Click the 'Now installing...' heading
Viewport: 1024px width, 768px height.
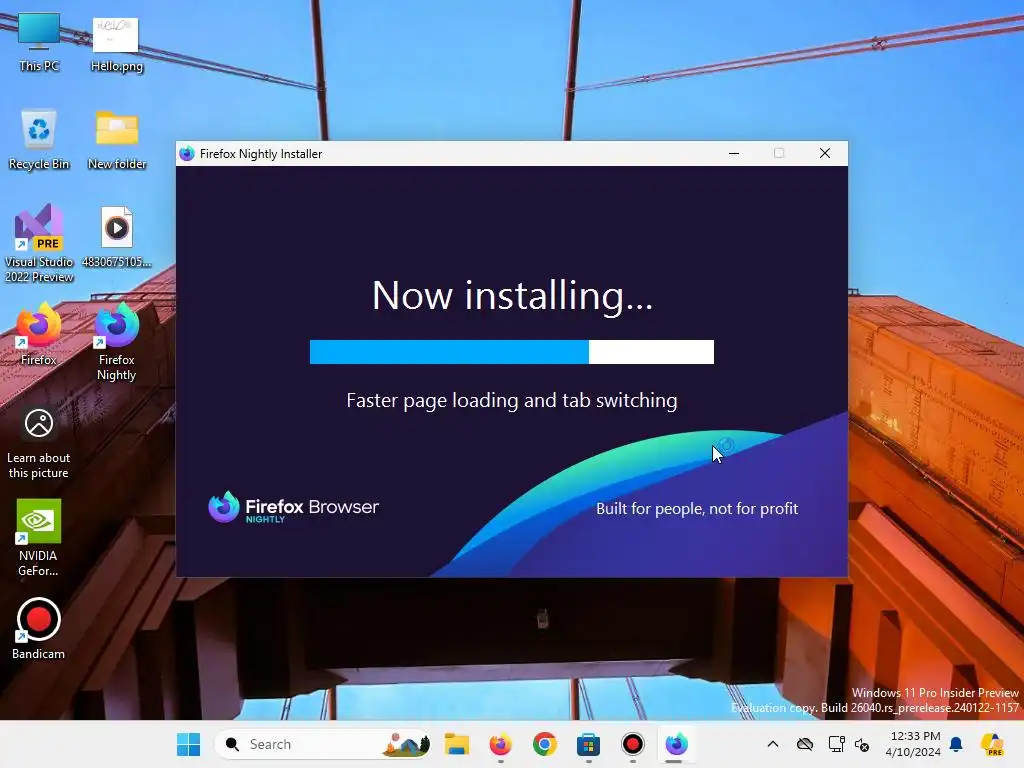pyautogui.click(x=512, y=295)
